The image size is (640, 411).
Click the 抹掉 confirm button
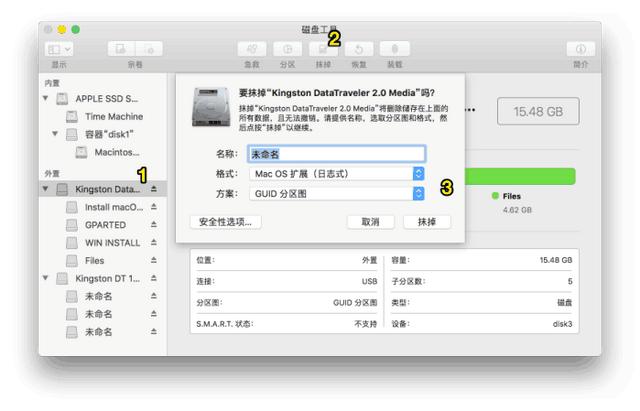click(x=427, y=222)
